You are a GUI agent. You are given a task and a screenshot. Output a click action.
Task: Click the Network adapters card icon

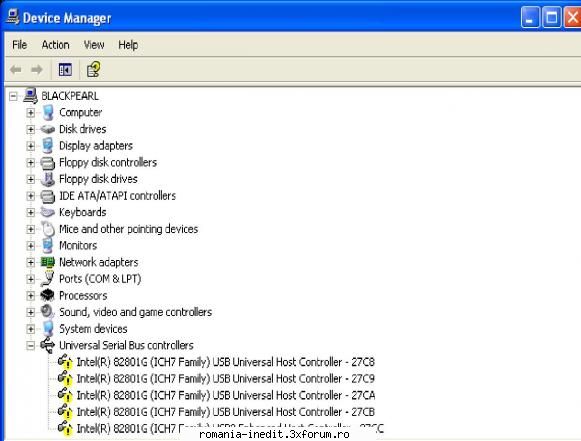point(47,263)
